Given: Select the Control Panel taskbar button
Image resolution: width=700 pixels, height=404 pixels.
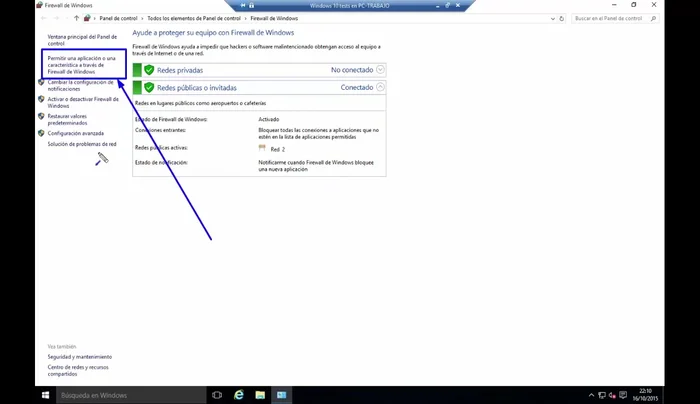Looking at the screenshot, I should click(x=282, y=395).
